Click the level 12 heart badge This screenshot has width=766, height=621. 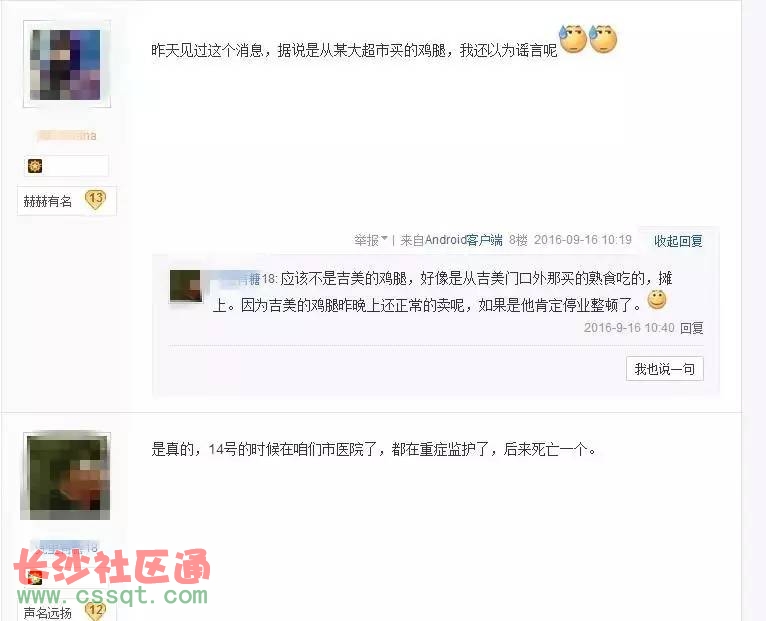tap(95, 610)
